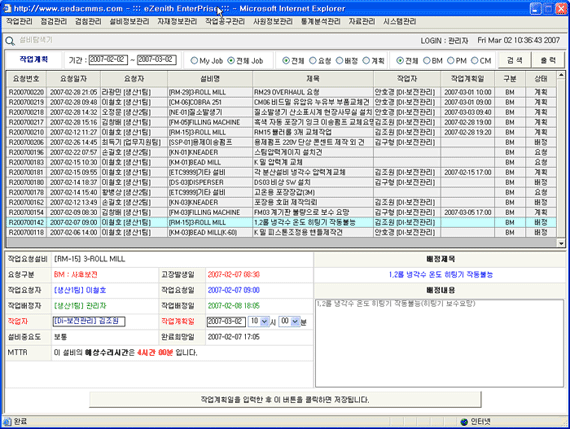Click the page icon in the status bar

point(7,421)
